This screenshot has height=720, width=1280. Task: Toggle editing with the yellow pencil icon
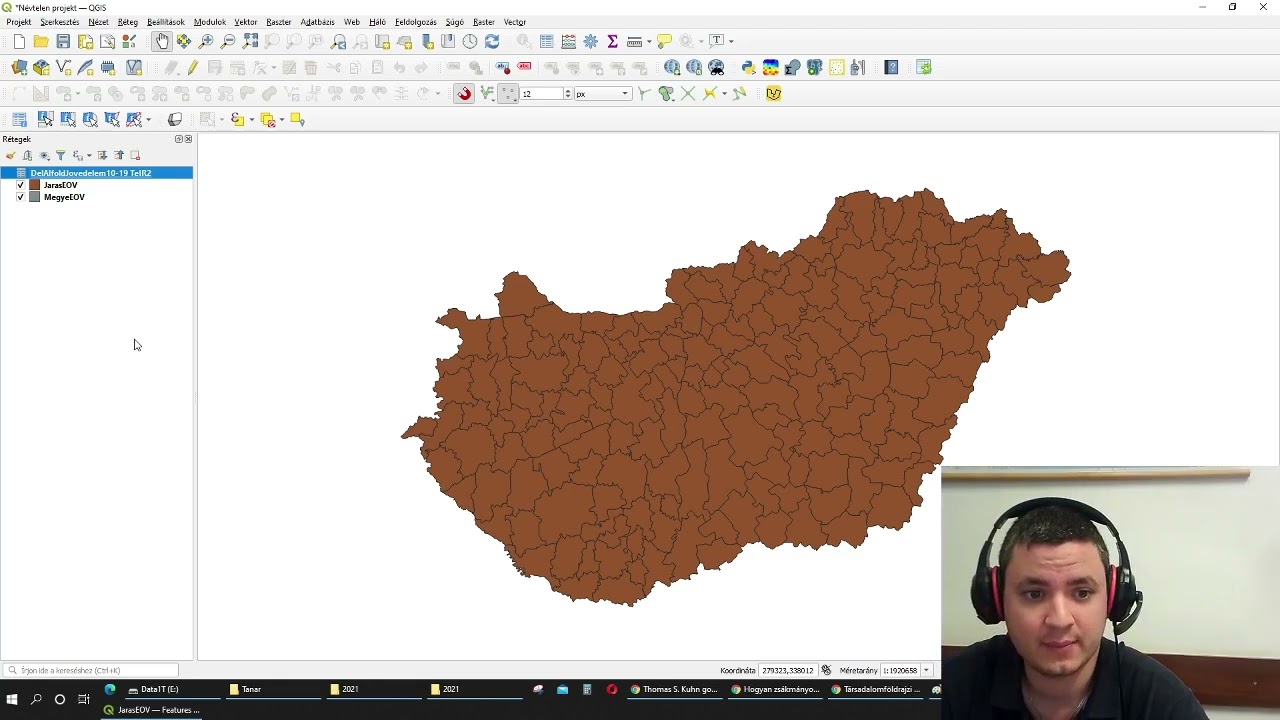(x=193, y=67)
